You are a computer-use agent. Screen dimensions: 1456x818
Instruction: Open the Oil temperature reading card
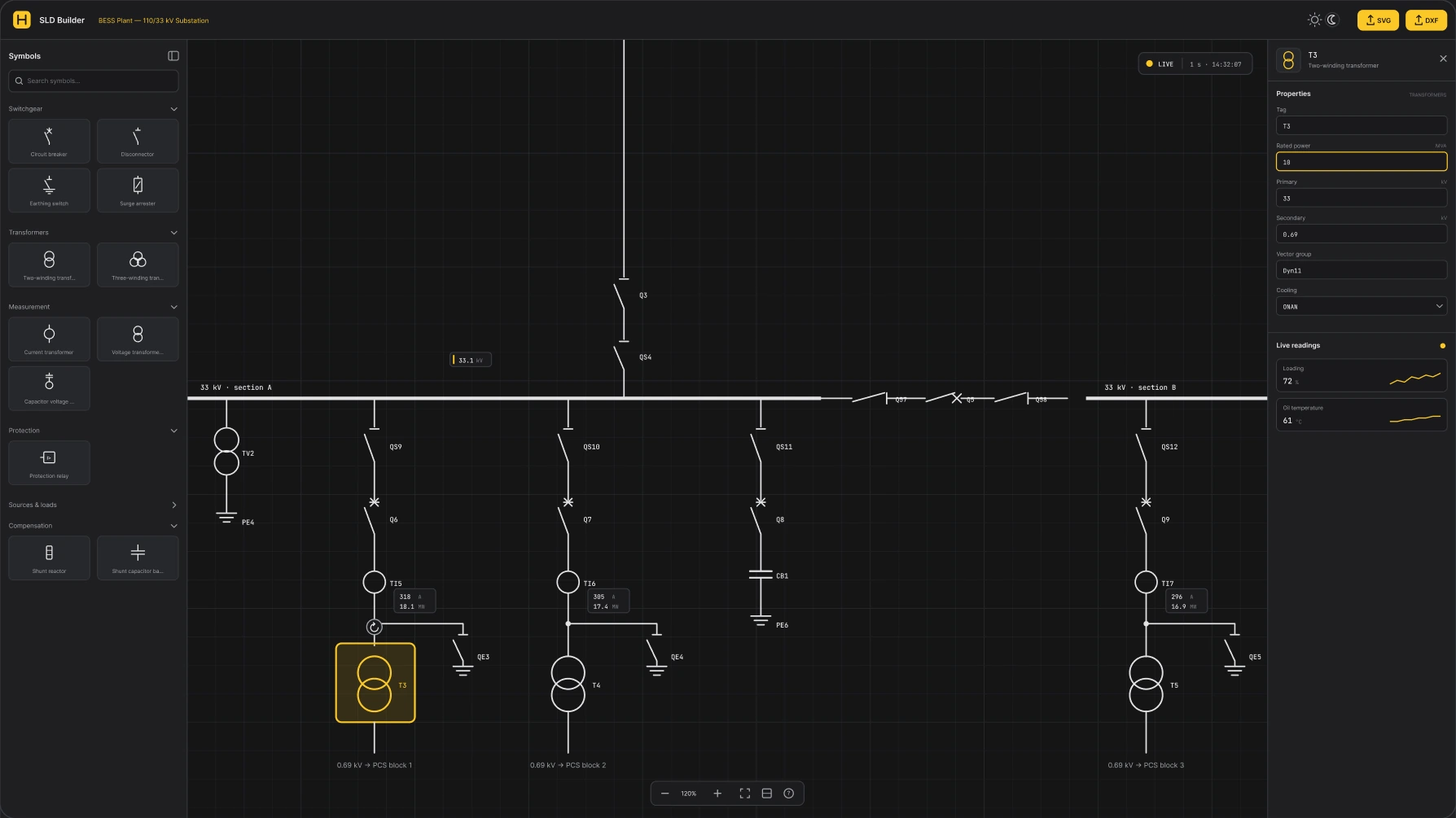coord(1361,414)
